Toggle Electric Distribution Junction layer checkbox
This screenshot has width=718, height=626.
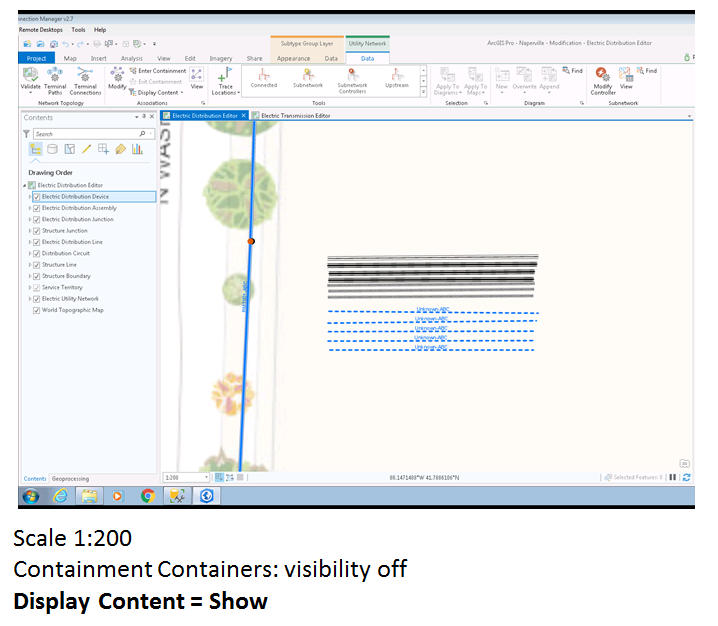[37, 220]
